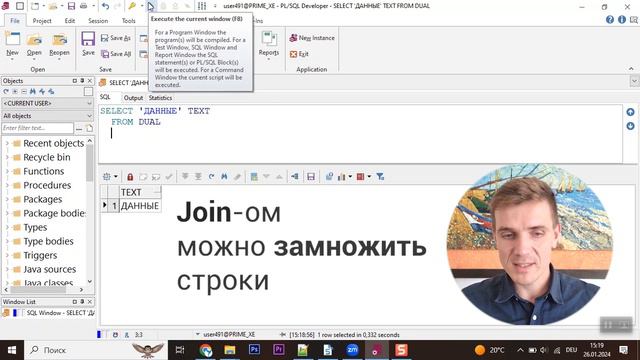This screenshot has width=640, height=360.
Task: Click the Preferences sliders icon in quick toolbar
Action: point(202,6)
